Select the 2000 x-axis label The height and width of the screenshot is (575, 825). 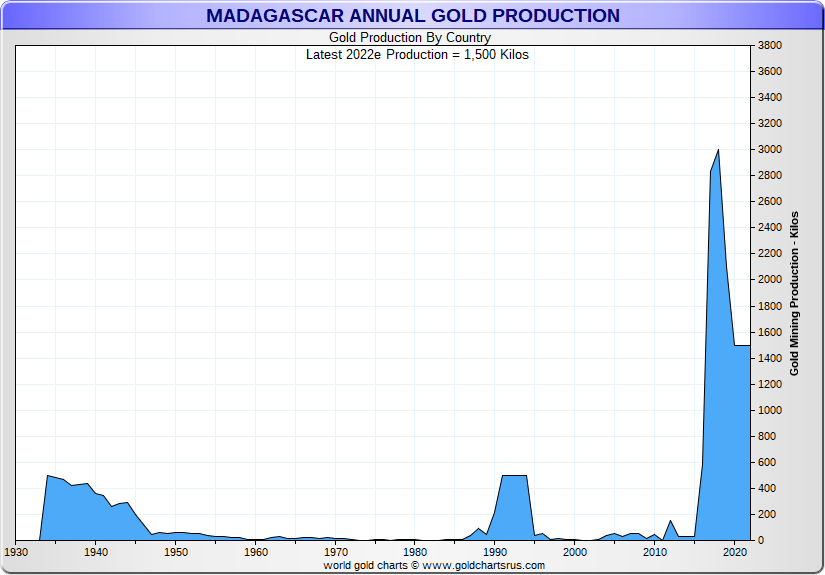coord(575,552)
